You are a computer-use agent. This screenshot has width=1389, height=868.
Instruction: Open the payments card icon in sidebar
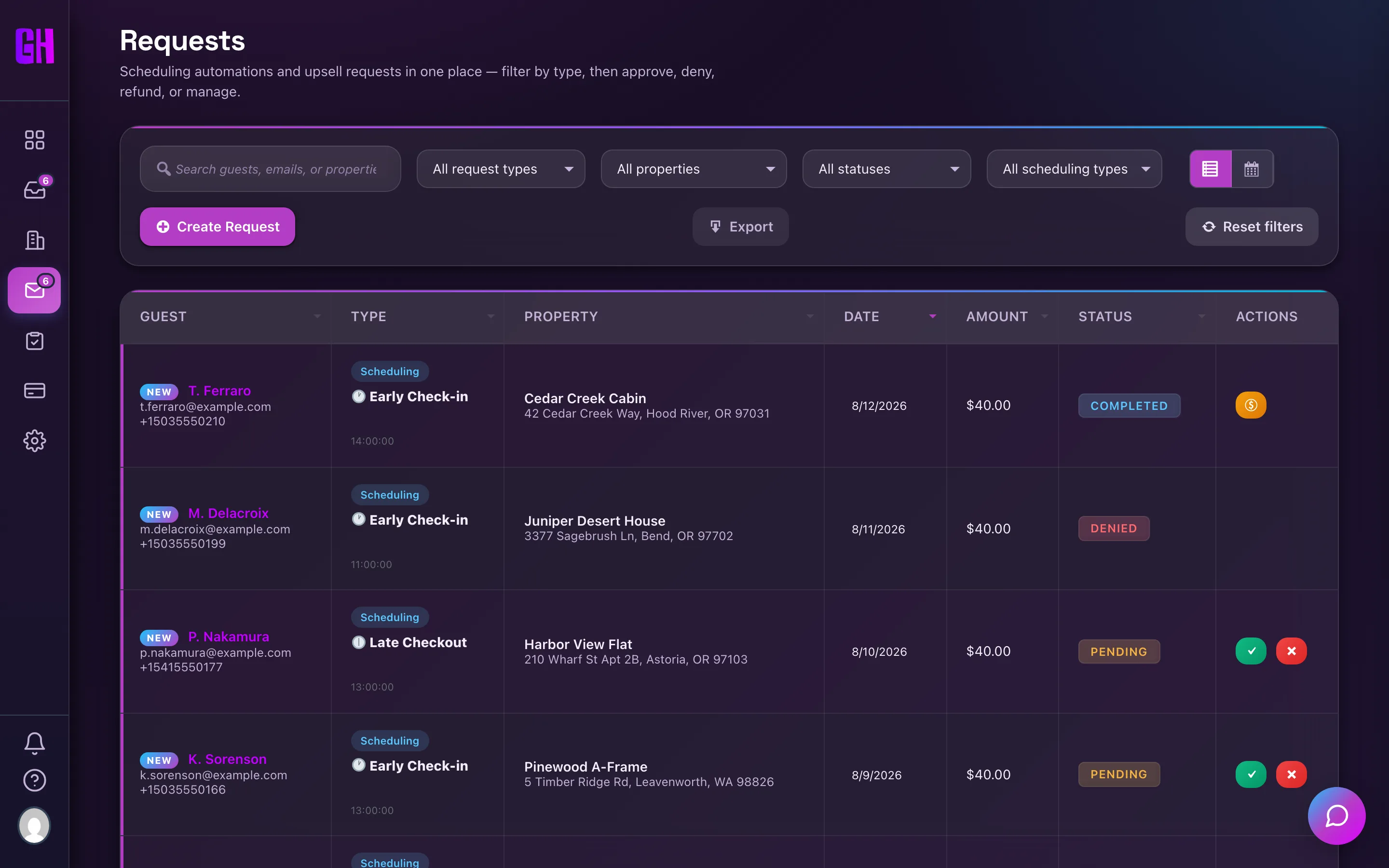(x=34, y=391)
